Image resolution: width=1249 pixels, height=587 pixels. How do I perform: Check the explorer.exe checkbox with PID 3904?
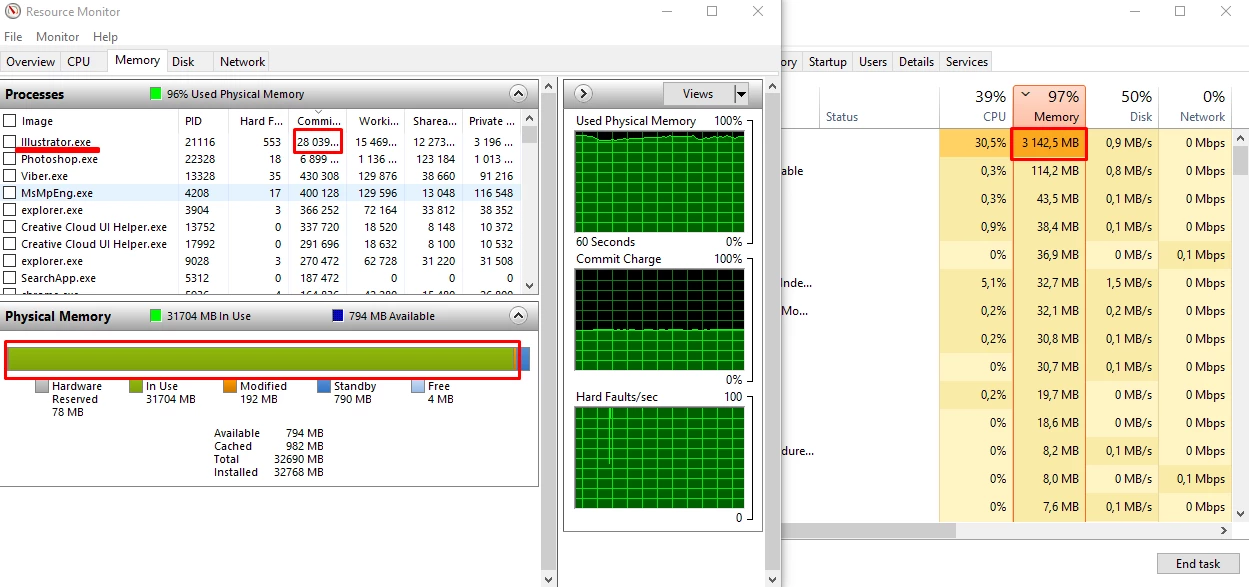tap(10, 210)
